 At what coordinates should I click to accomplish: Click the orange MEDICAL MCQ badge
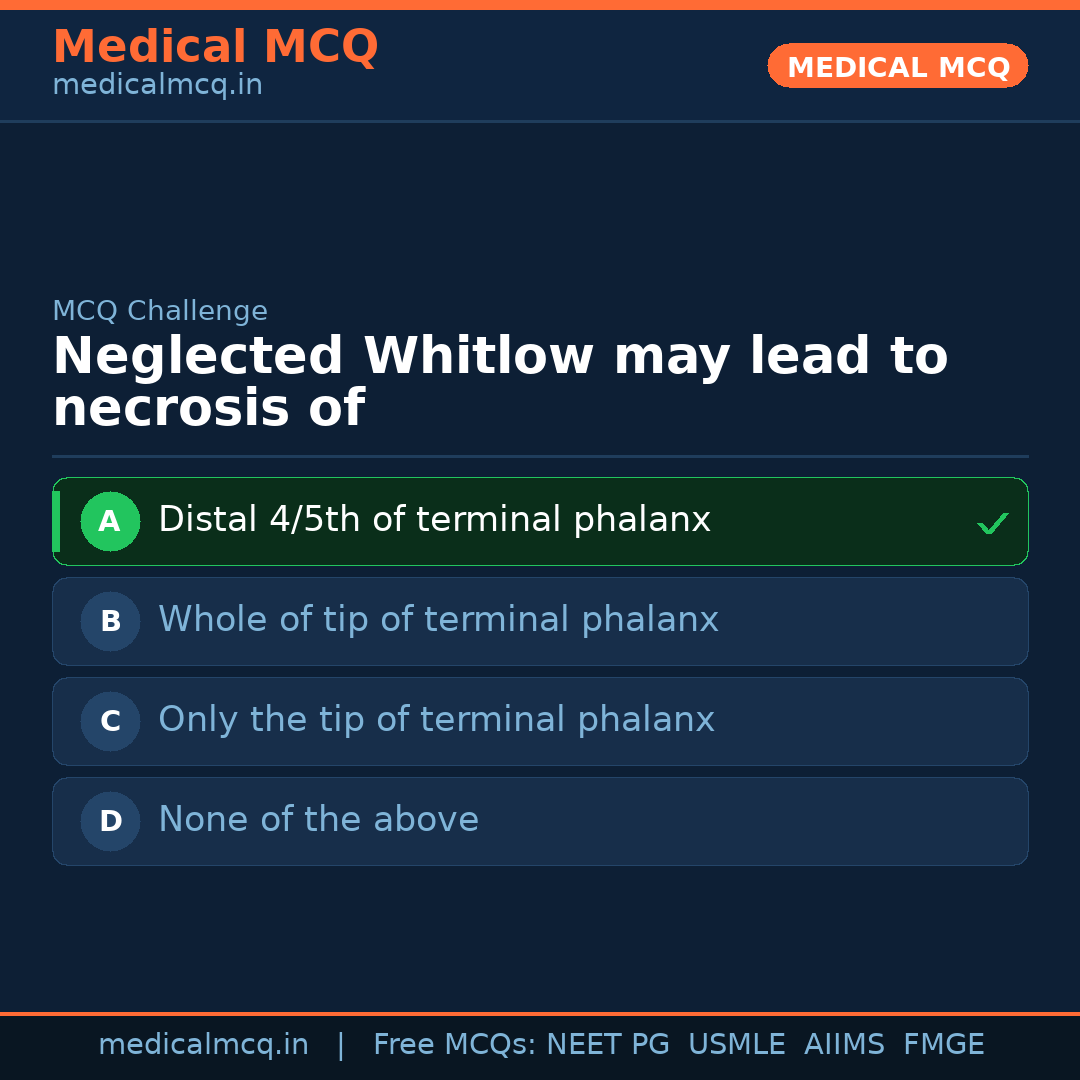[x=897, y=66]
